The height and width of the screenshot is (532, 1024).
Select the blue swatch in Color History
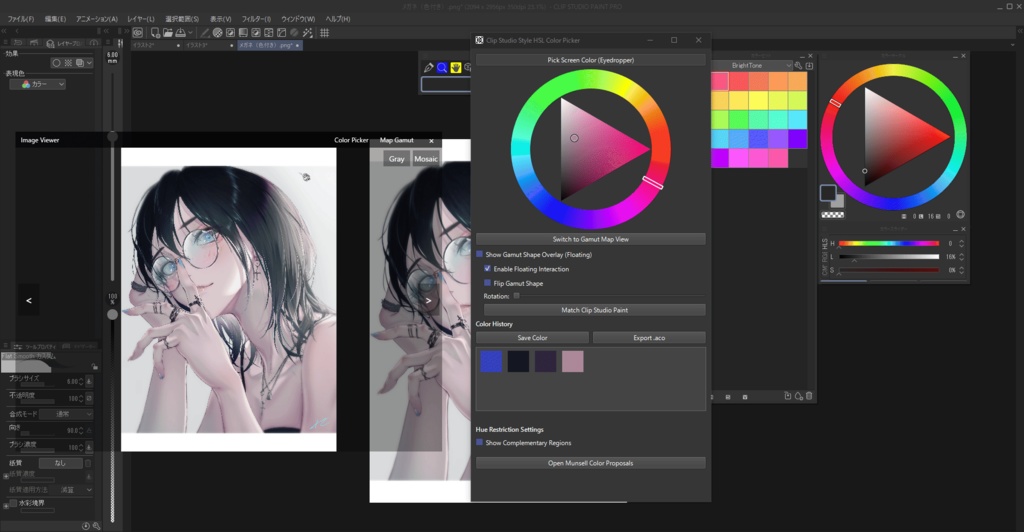pyautogui.click(x=491, y=361)
